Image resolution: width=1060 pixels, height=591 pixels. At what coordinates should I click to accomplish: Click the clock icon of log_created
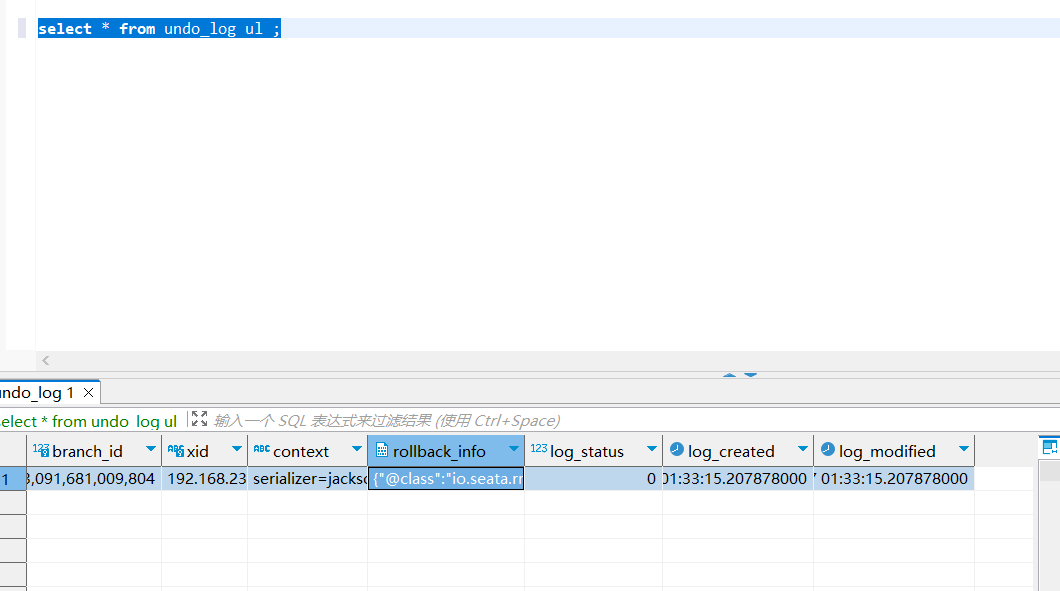point(676,450)
